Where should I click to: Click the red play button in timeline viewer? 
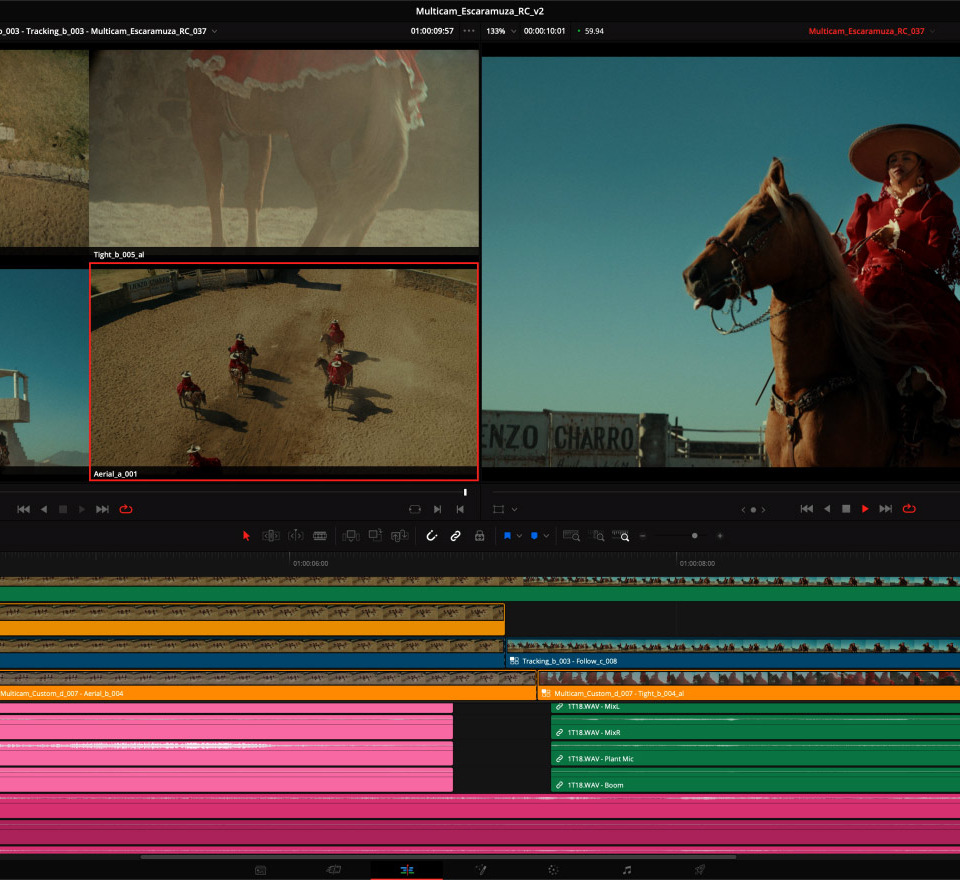[865, 508]
